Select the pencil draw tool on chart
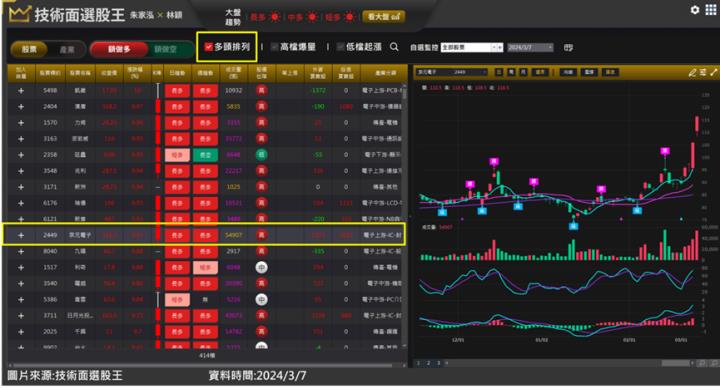The image size is (720, 389). click(x=692, y=73)
